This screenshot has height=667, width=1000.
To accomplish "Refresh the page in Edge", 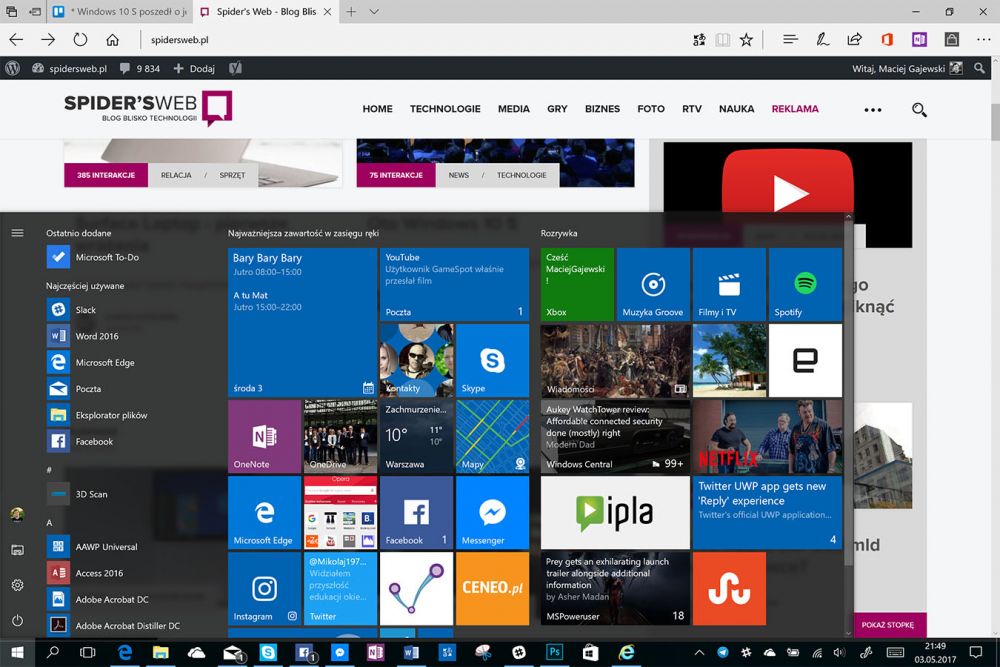I will coord(80,40).
